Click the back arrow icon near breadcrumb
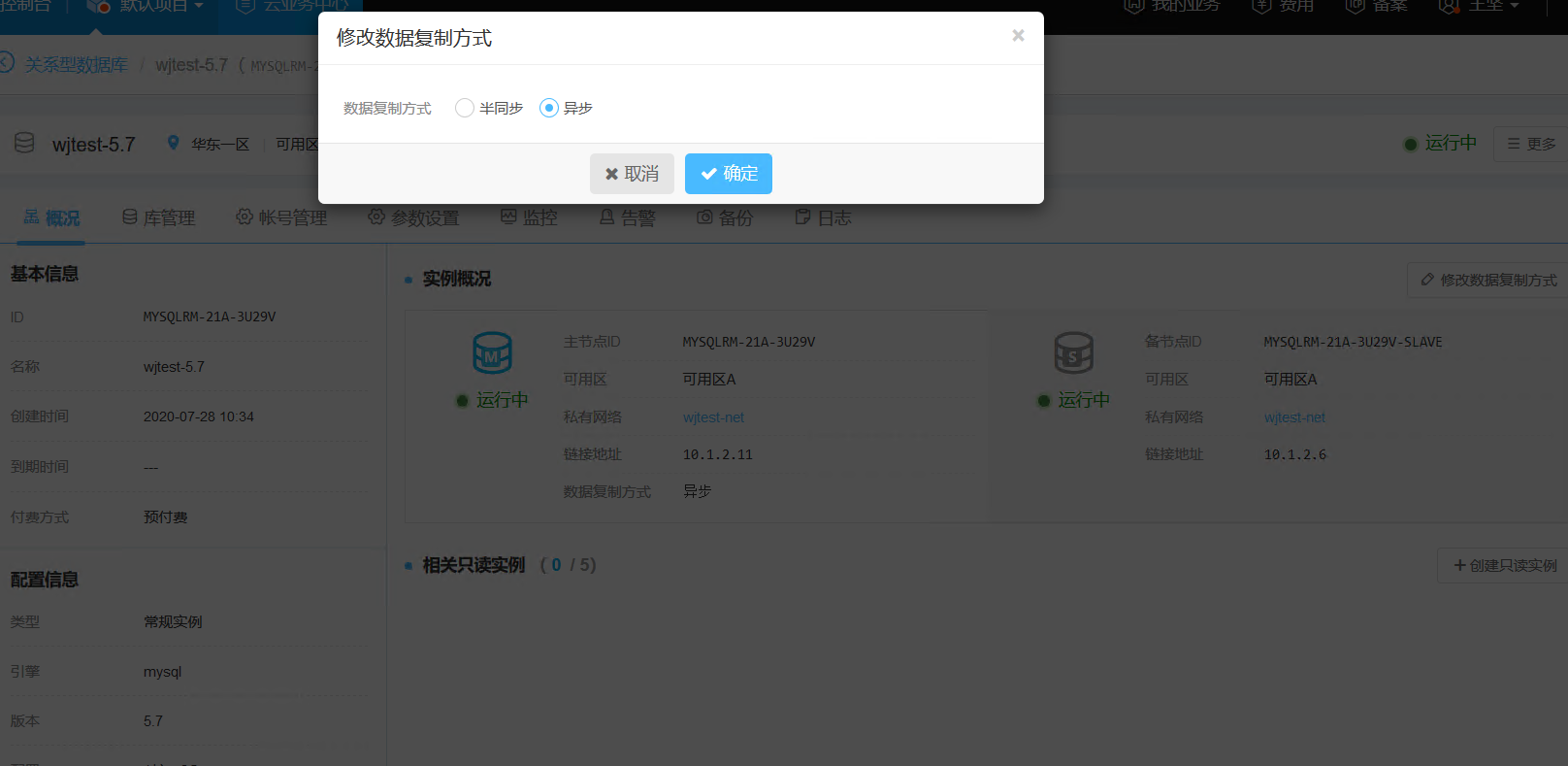The image size is (1568, 766). coord(6,63)
